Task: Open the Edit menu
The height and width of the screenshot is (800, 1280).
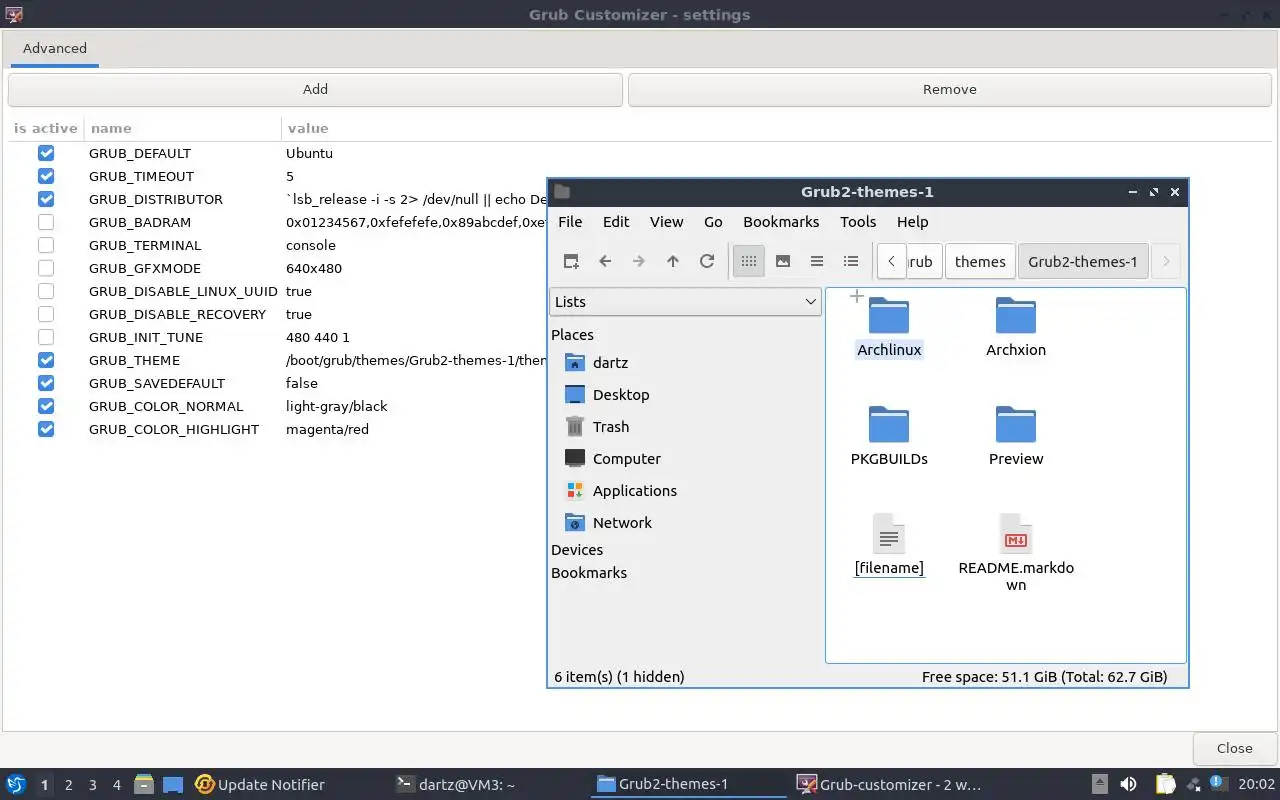Action: (x=616, y=222)
